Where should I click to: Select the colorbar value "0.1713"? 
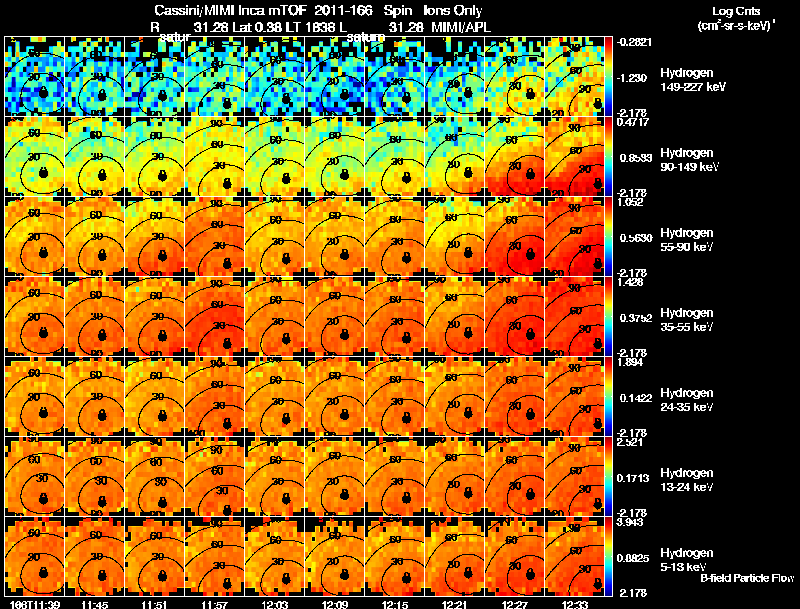(x=633, y=478)
